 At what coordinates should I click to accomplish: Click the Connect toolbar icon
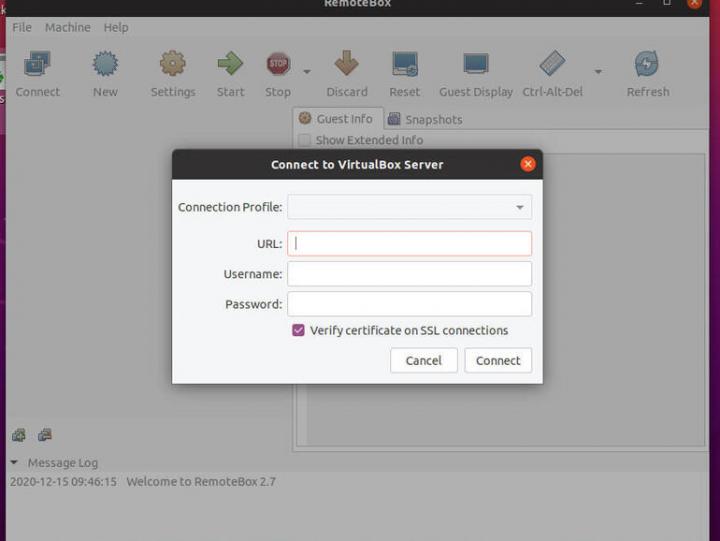pyautogui.click(x=37, y=66)
